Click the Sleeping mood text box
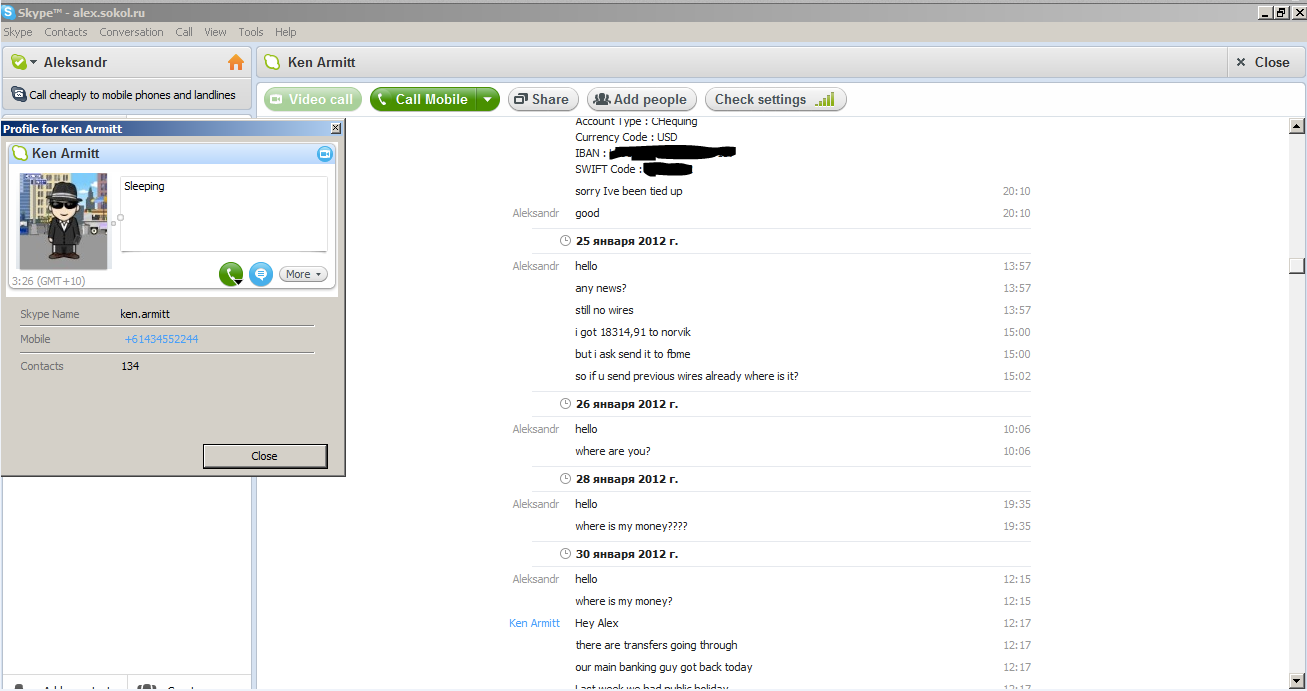The height and width of the screenshot is (691, 1307). 224,214
